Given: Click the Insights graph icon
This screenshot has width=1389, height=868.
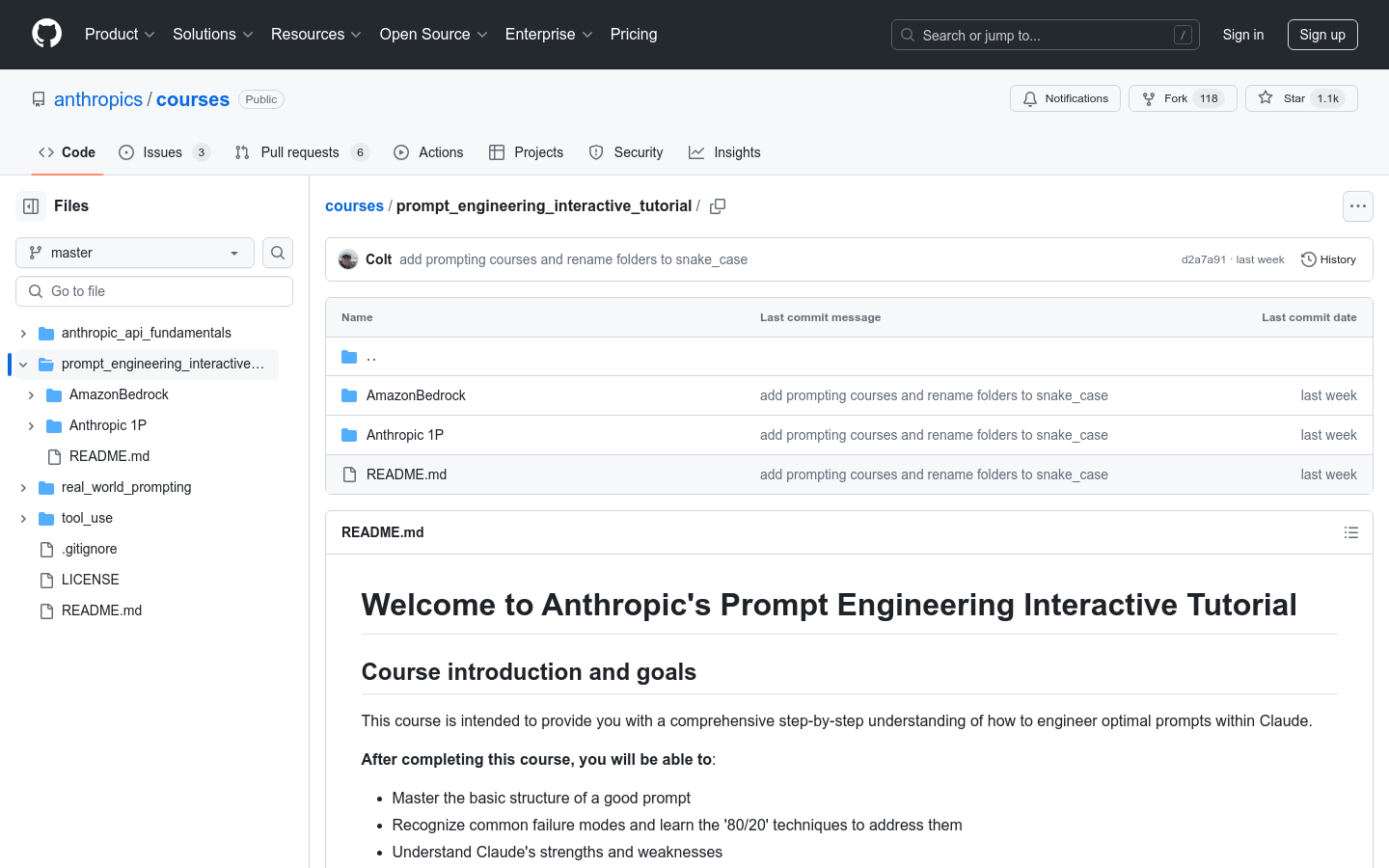Looking at the screenshot, I should 696,152.
